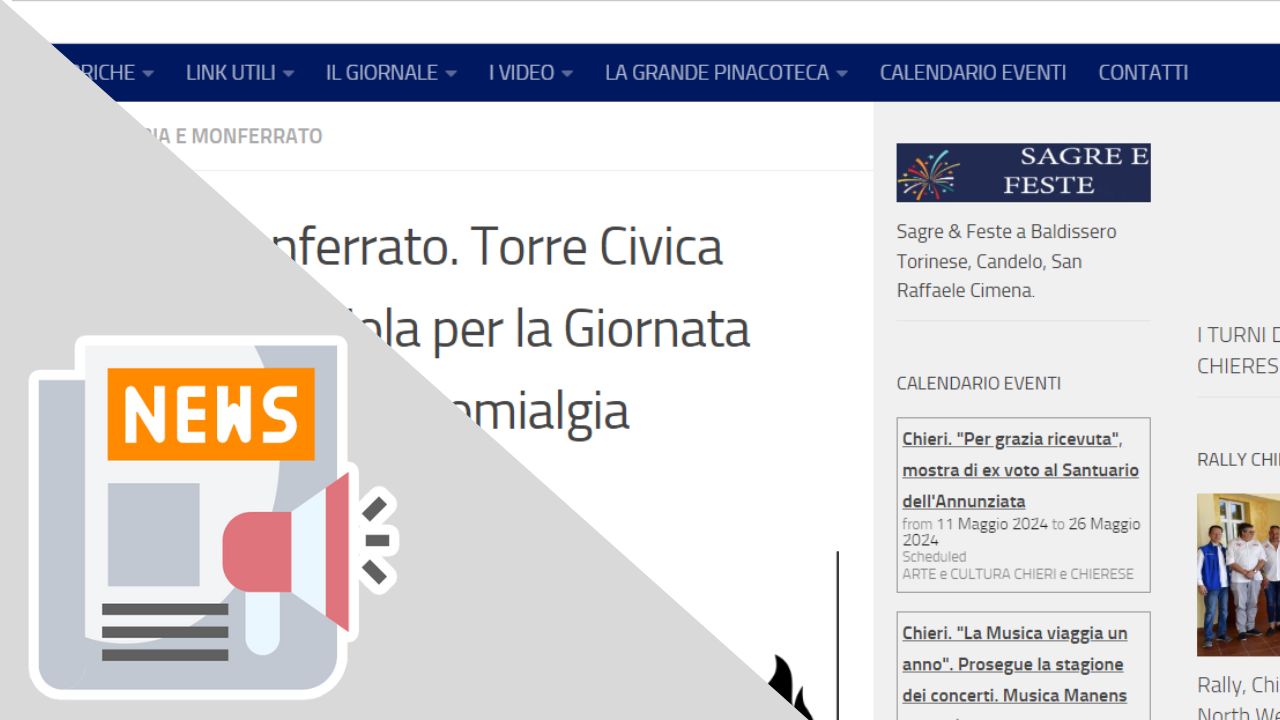Expand the I Video menu
The height and width of the screenshot is (720, 1280).
pos(530,73)
